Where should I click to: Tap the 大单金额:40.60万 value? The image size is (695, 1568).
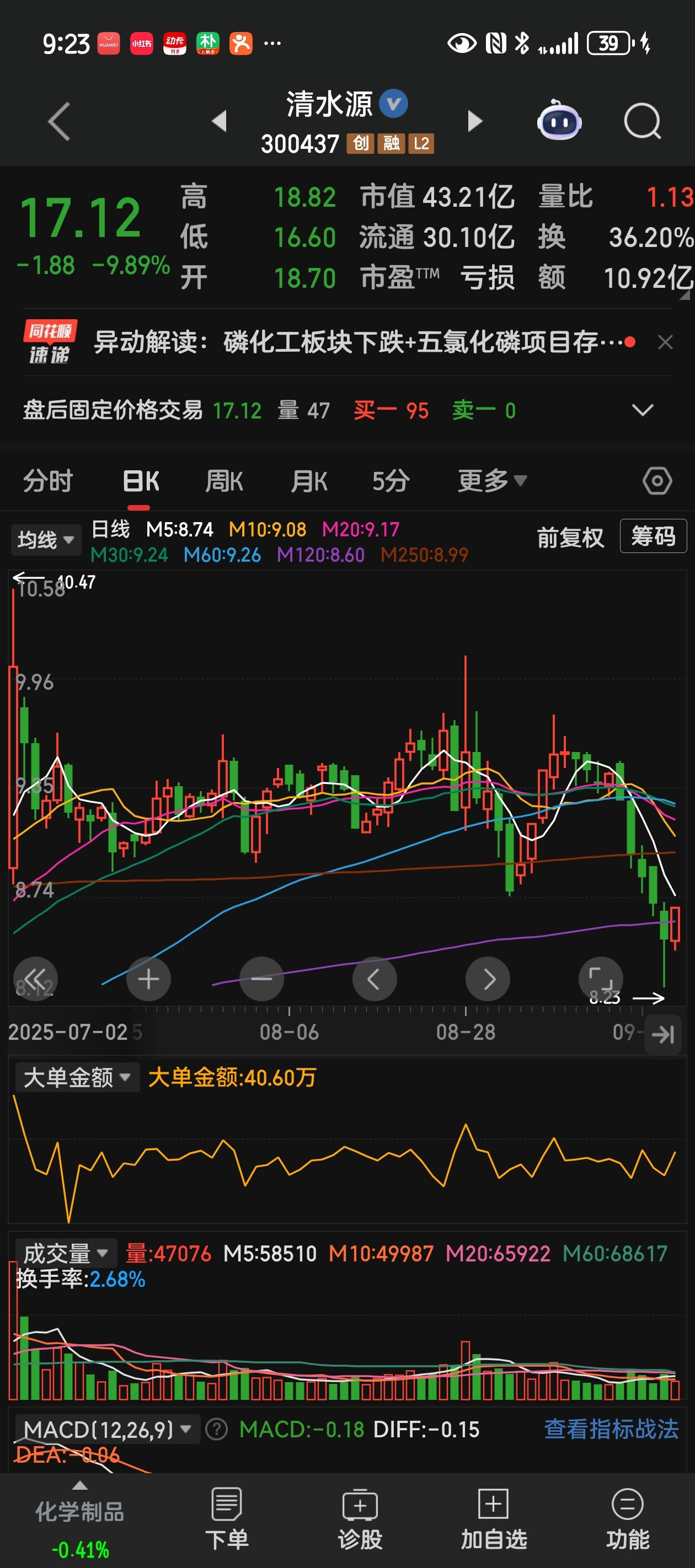[232, 1077]
